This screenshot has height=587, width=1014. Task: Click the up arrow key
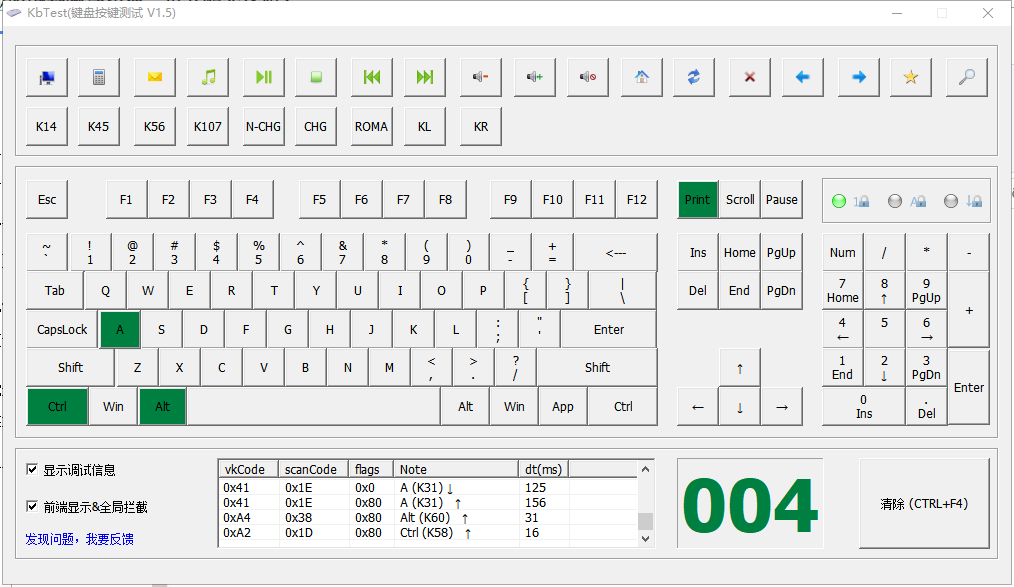740,368
